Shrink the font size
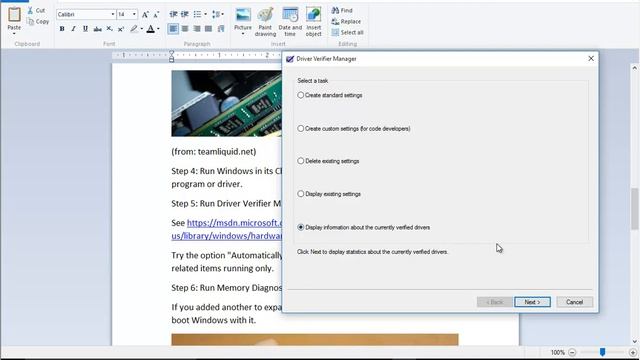Image resolution: width=640 pixels, height=360 pixels. click(156, 15)
